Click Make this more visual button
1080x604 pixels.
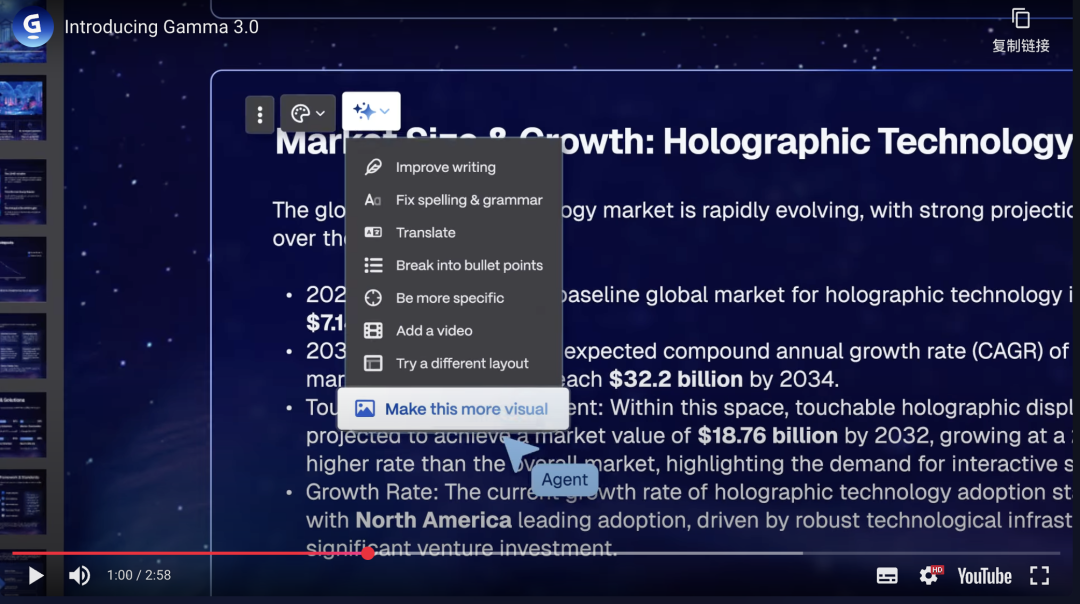453,409
